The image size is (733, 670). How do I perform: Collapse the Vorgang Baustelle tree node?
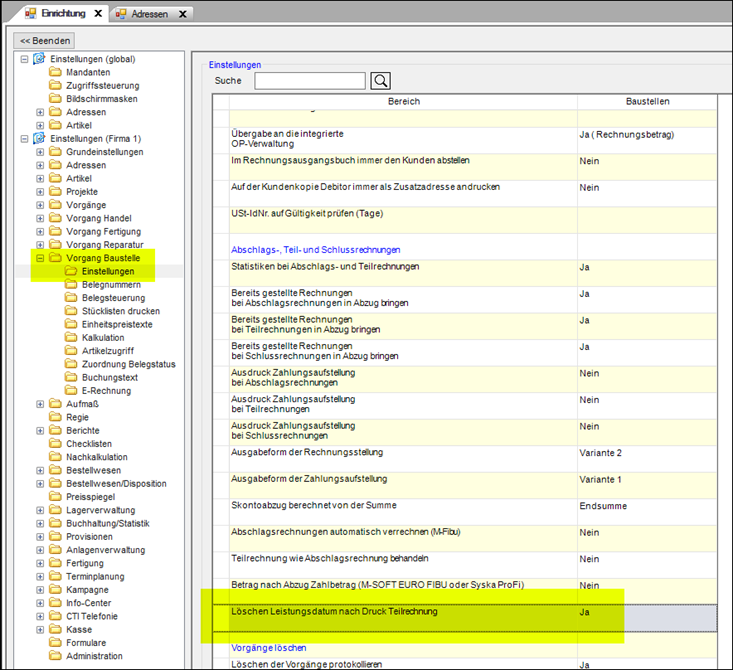(x=40, y=258)
